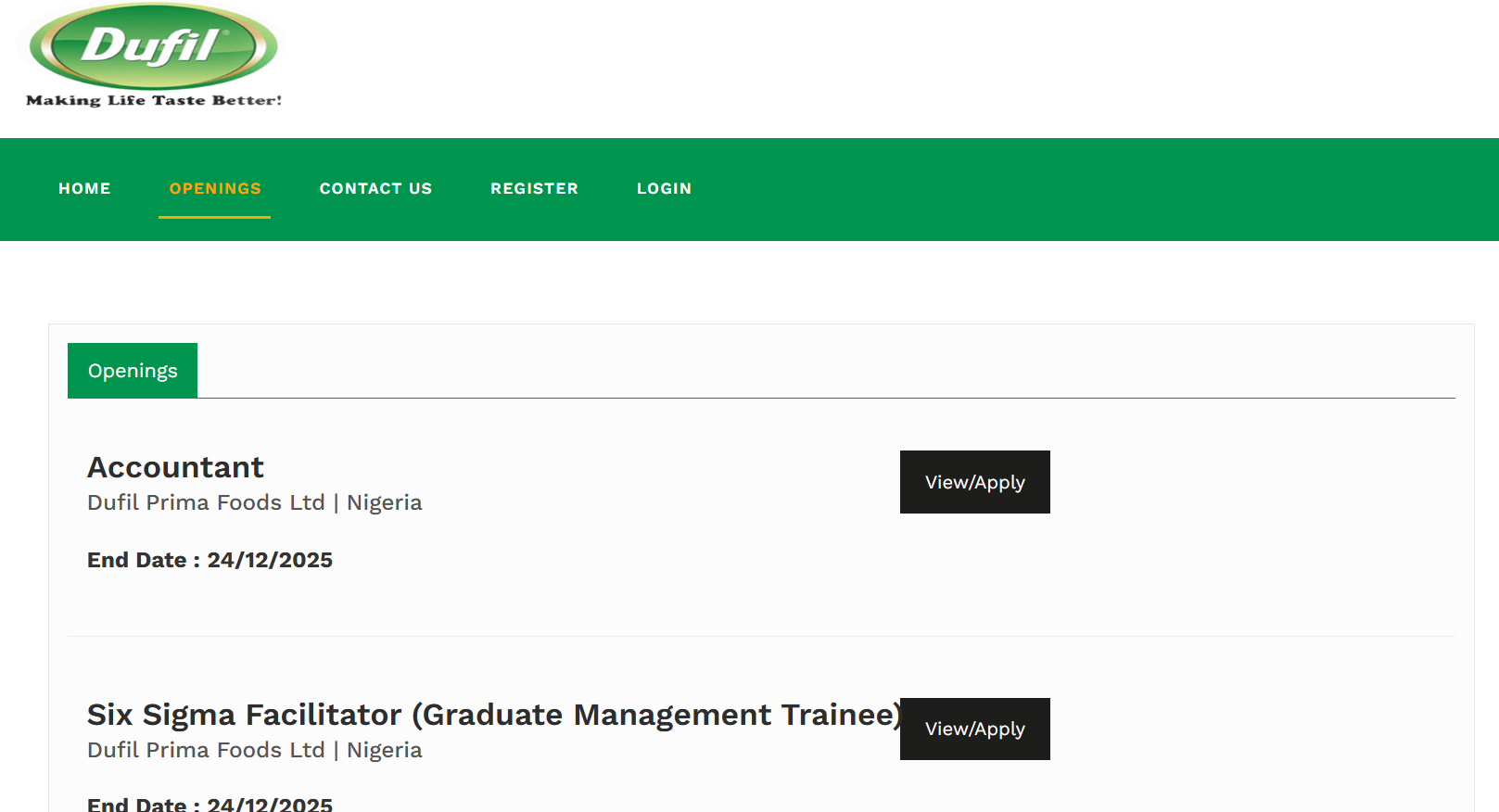Click the 'Making Life Taste Better!' tagline image

151,98
